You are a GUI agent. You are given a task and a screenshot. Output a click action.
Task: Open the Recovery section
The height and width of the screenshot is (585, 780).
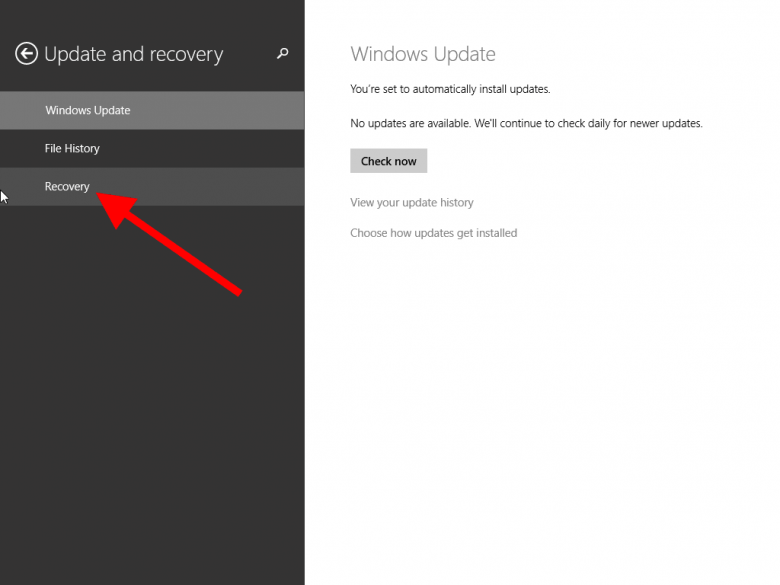[152, 187]
